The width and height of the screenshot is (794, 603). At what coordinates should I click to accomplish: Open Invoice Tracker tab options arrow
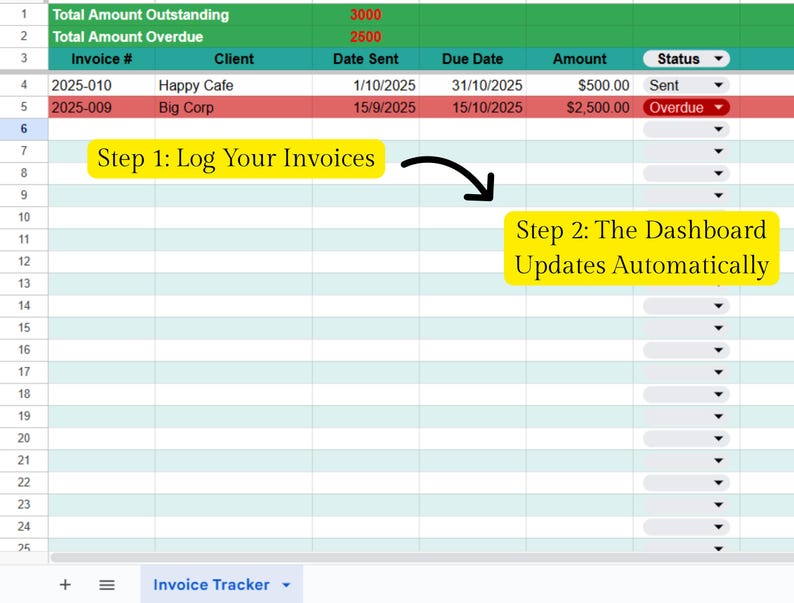[x=286, y=585]
